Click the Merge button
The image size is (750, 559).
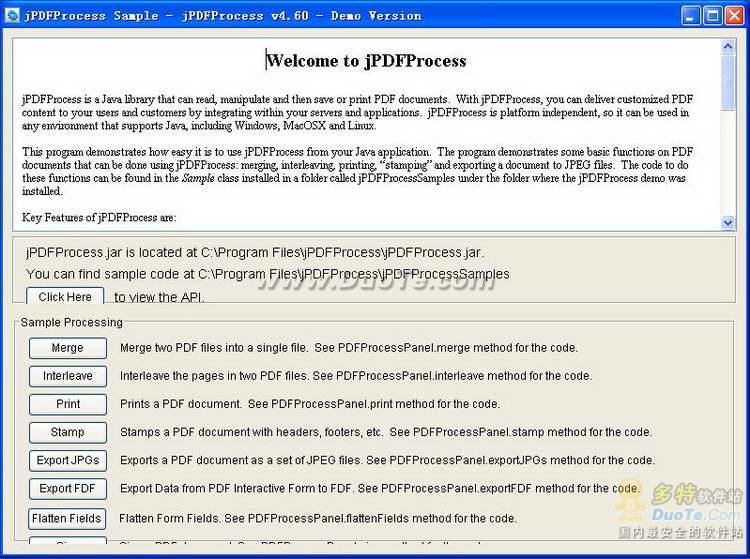click(x=67, y=348)
